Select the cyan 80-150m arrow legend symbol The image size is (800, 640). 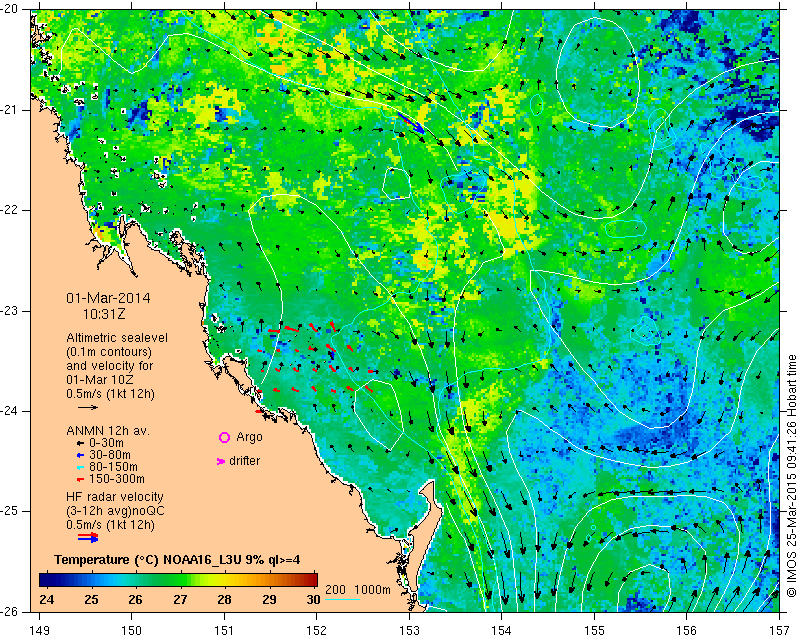point(80,467)
